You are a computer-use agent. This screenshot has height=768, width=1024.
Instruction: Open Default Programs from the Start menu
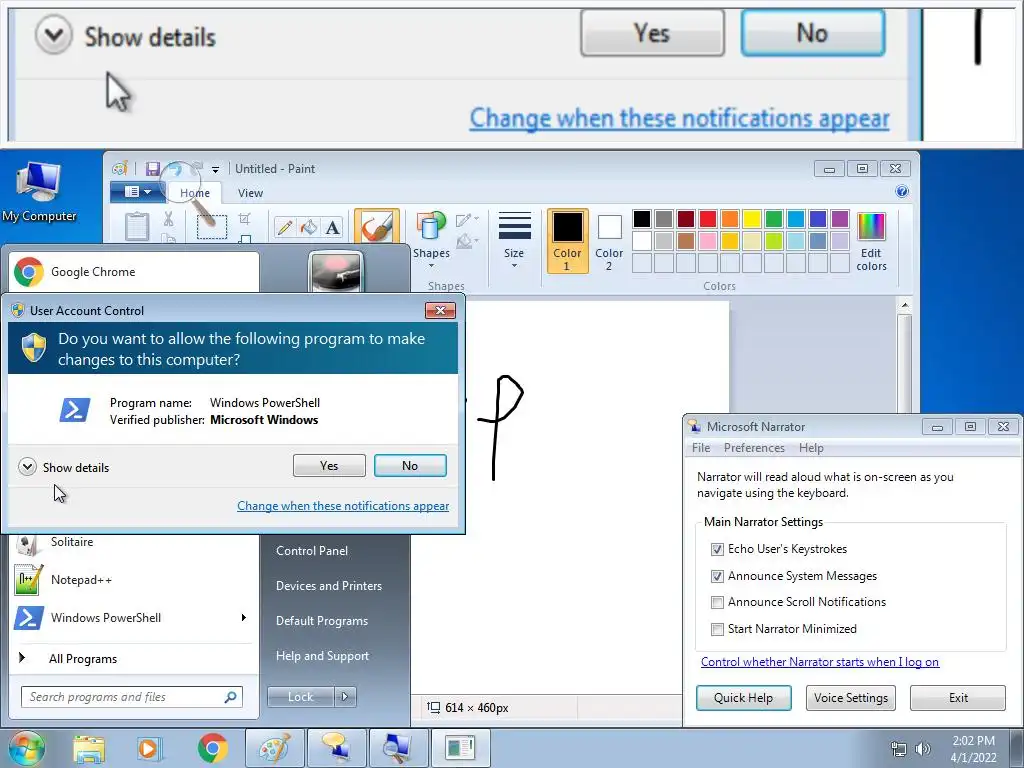point(322,621)
